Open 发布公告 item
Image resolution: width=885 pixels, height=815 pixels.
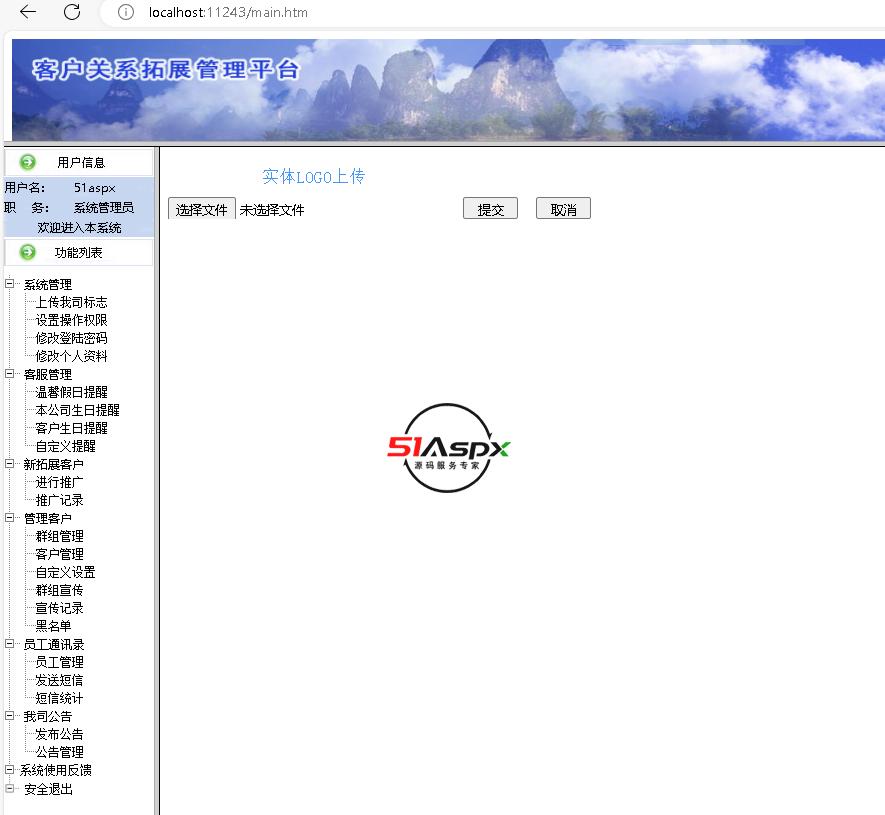(x=59, y=734)
